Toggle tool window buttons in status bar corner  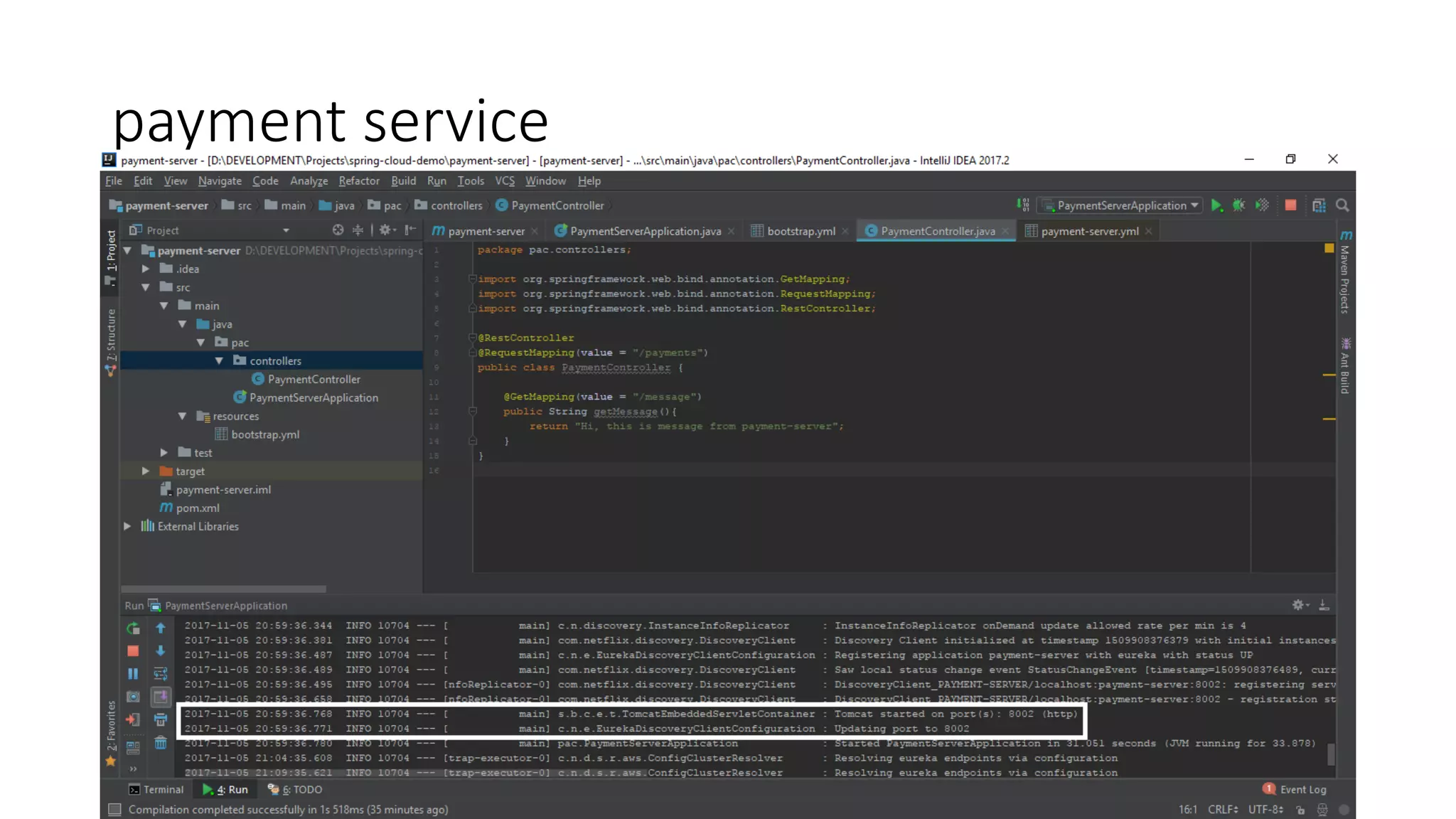(x=114, y=810)
